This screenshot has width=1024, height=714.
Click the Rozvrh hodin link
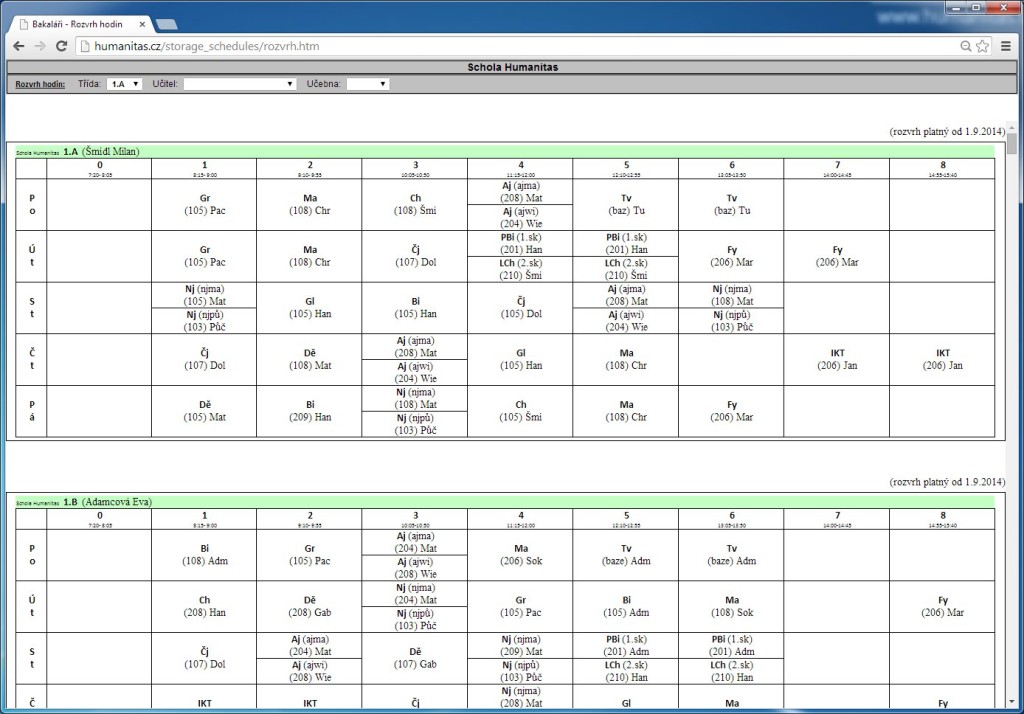(41, 85)
